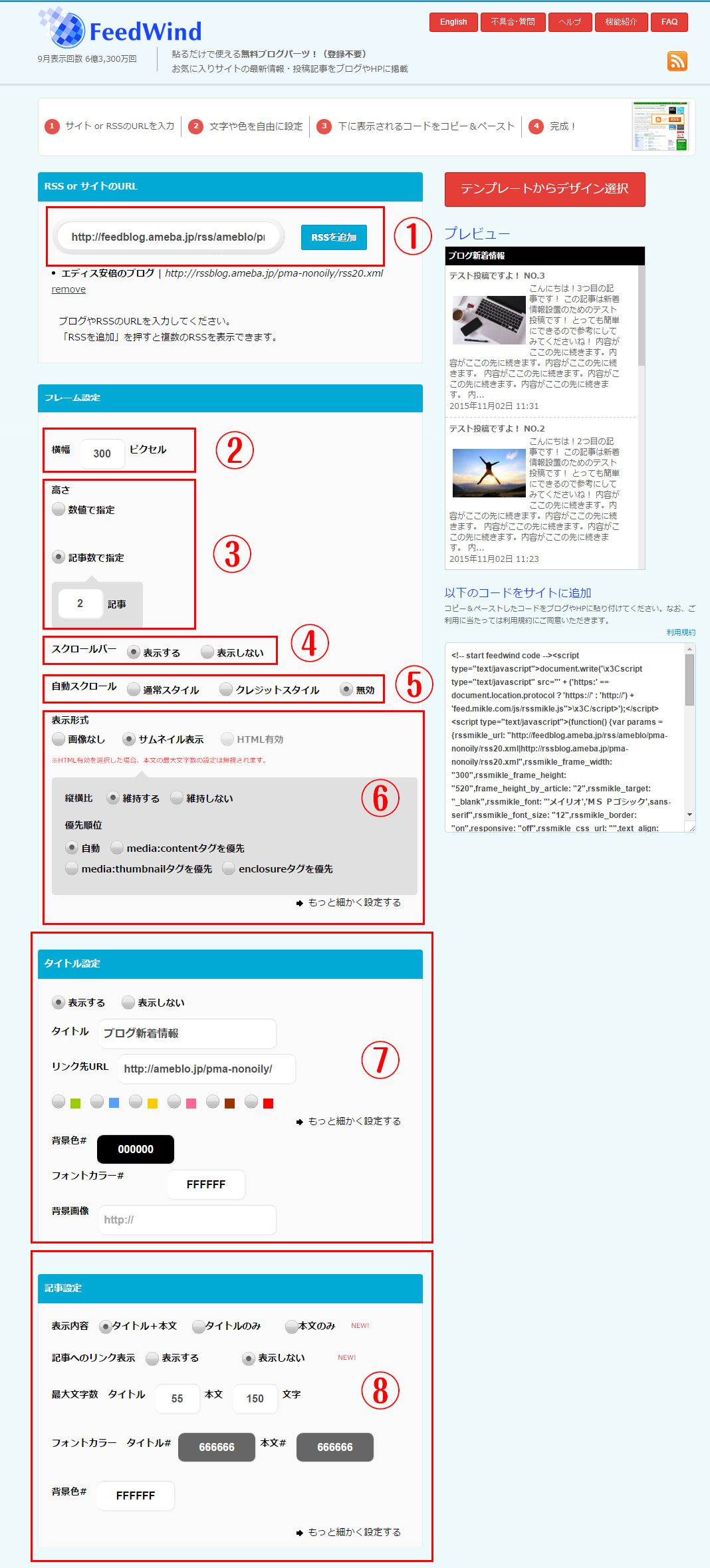Focus the RSS URL input field
Viewport: 710px width, 1568px height.
pos(168,237)
